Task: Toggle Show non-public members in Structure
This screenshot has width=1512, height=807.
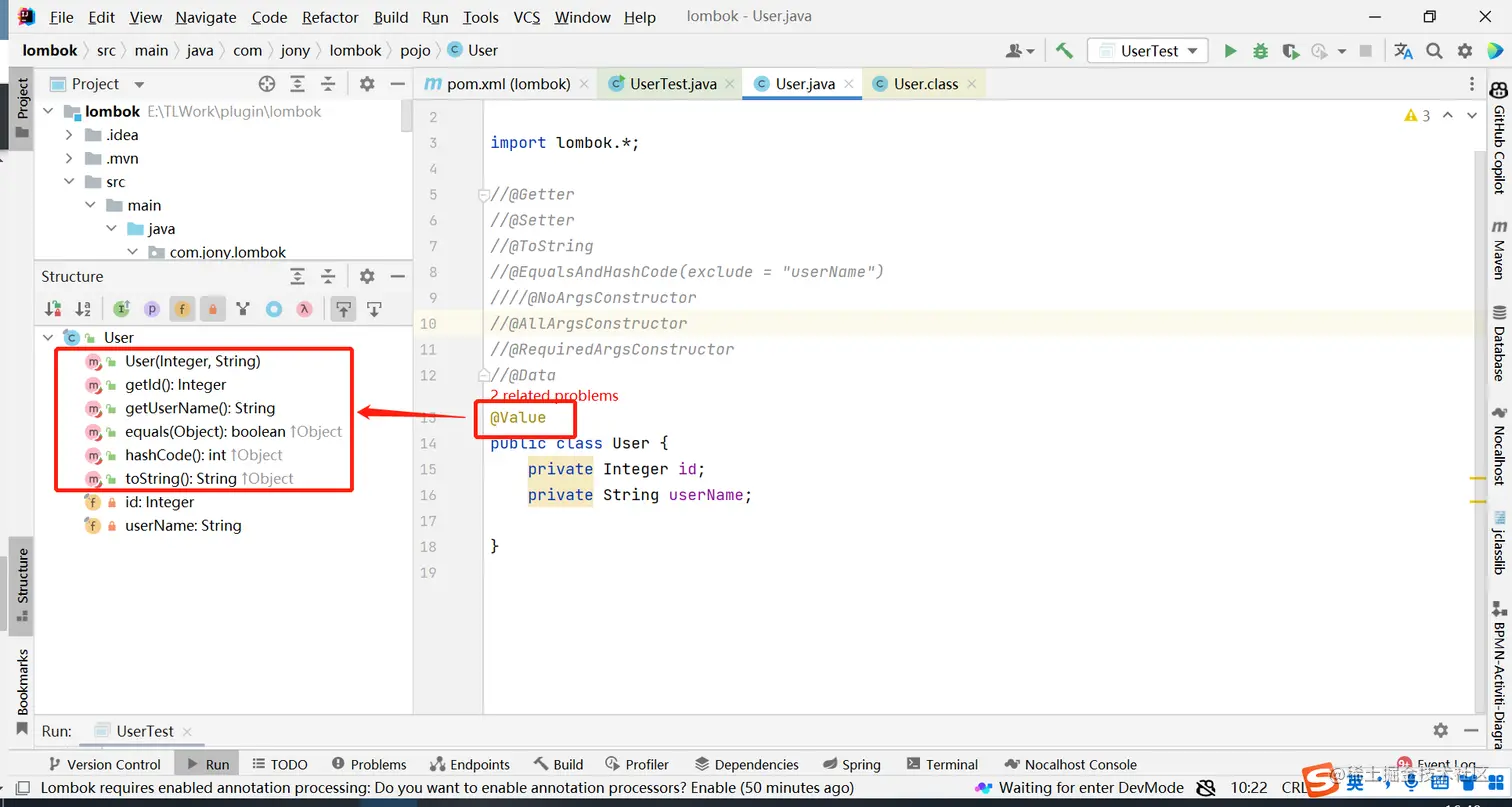Action: [x=212, y=309]
